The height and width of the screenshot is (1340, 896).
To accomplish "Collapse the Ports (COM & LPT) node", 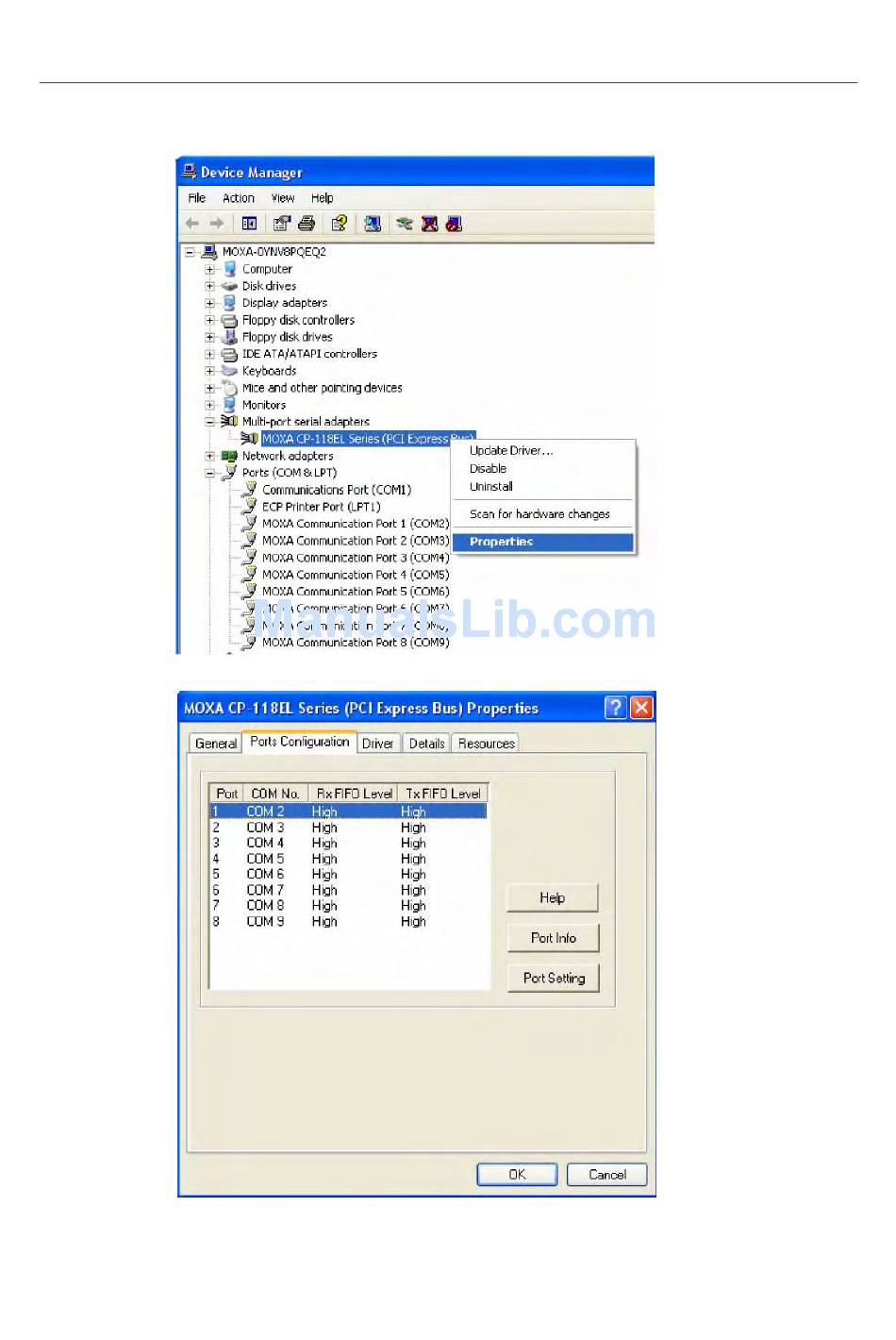I will [x=209, y=473].
